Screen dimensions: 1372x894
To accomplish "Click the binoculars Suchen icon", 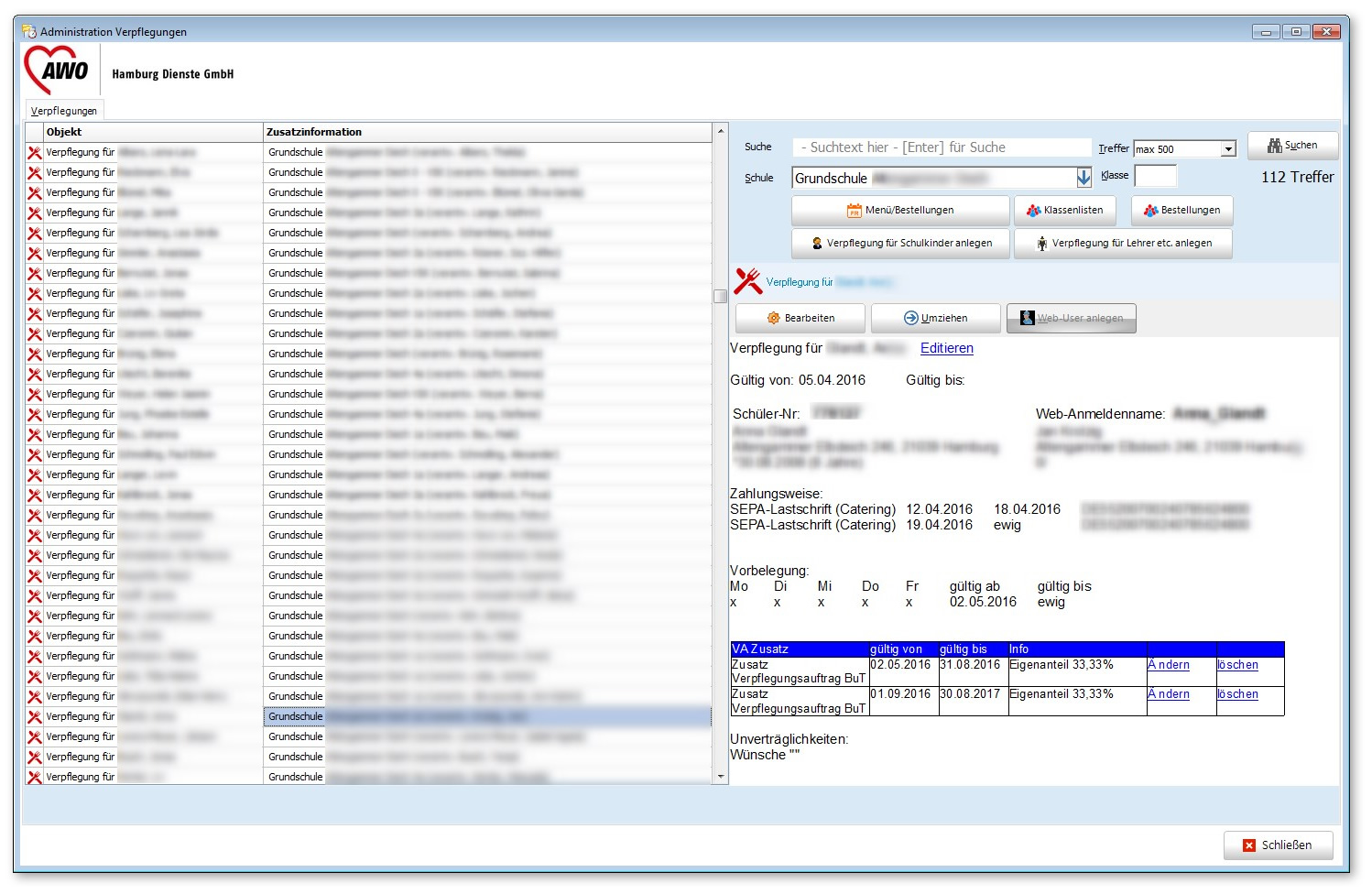I will 1274,146.
